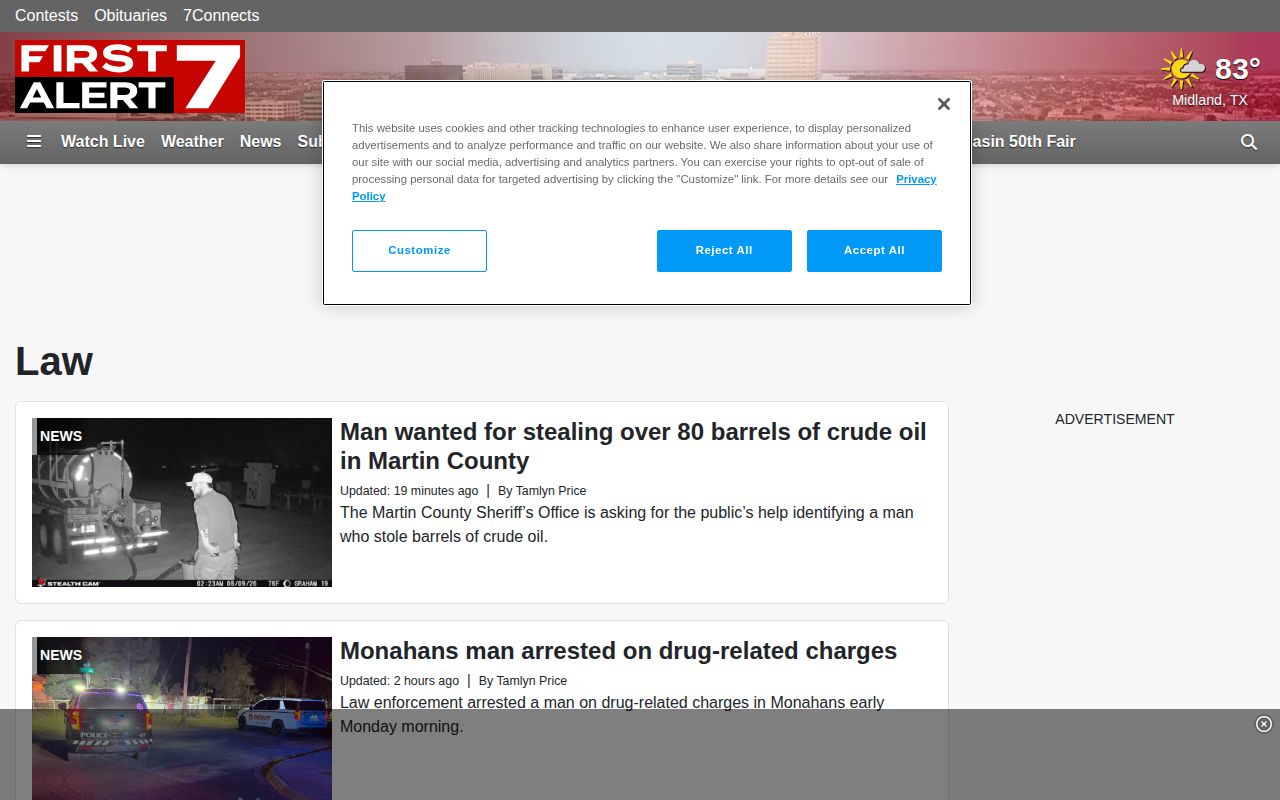Viewport: 1280px width, 800px height.
Task: Open 7Connects in top bar
Action: (x=221, y=16)
